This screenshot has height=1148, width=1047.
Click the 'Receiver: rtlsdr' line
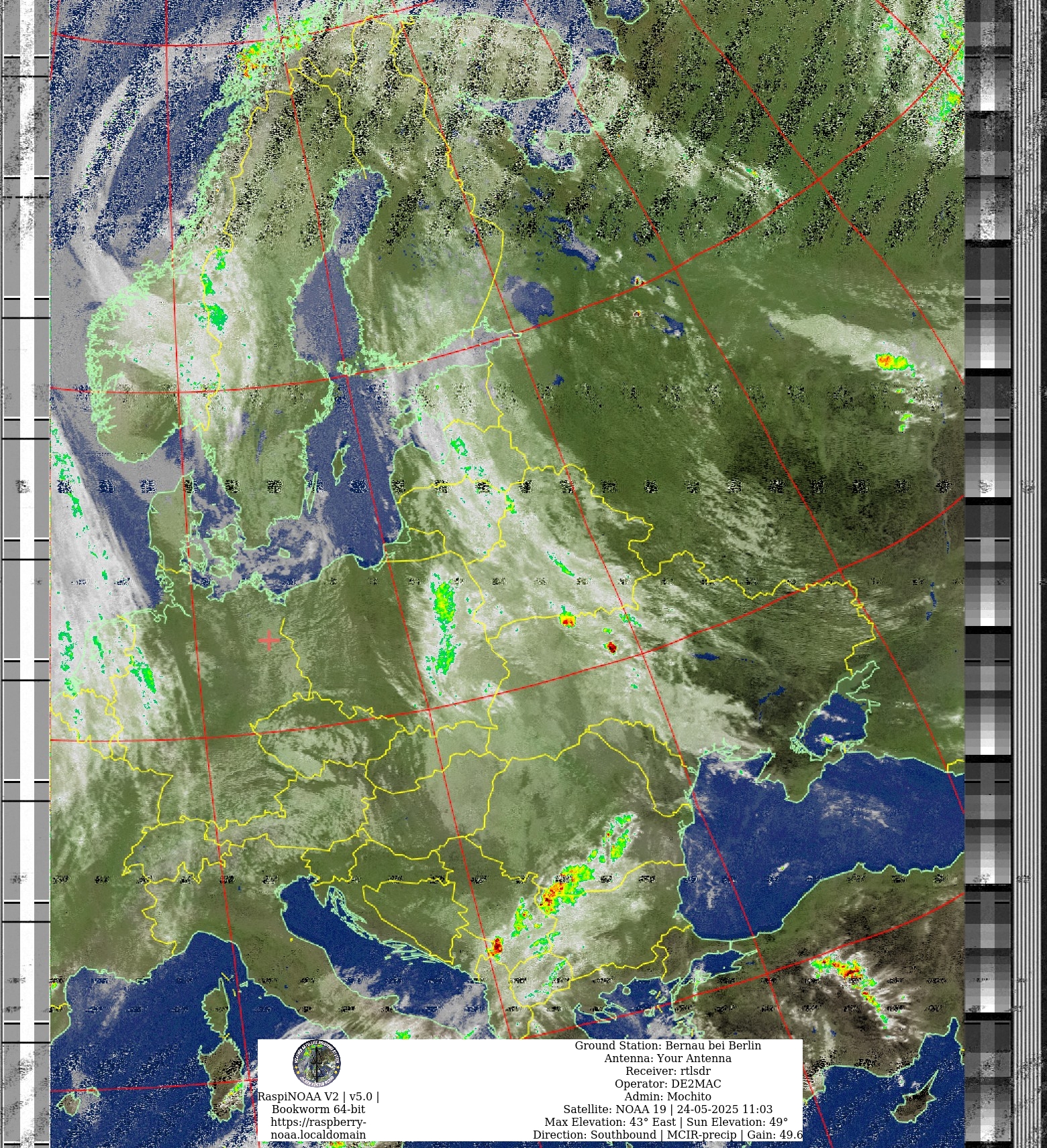coord(668,1071)
